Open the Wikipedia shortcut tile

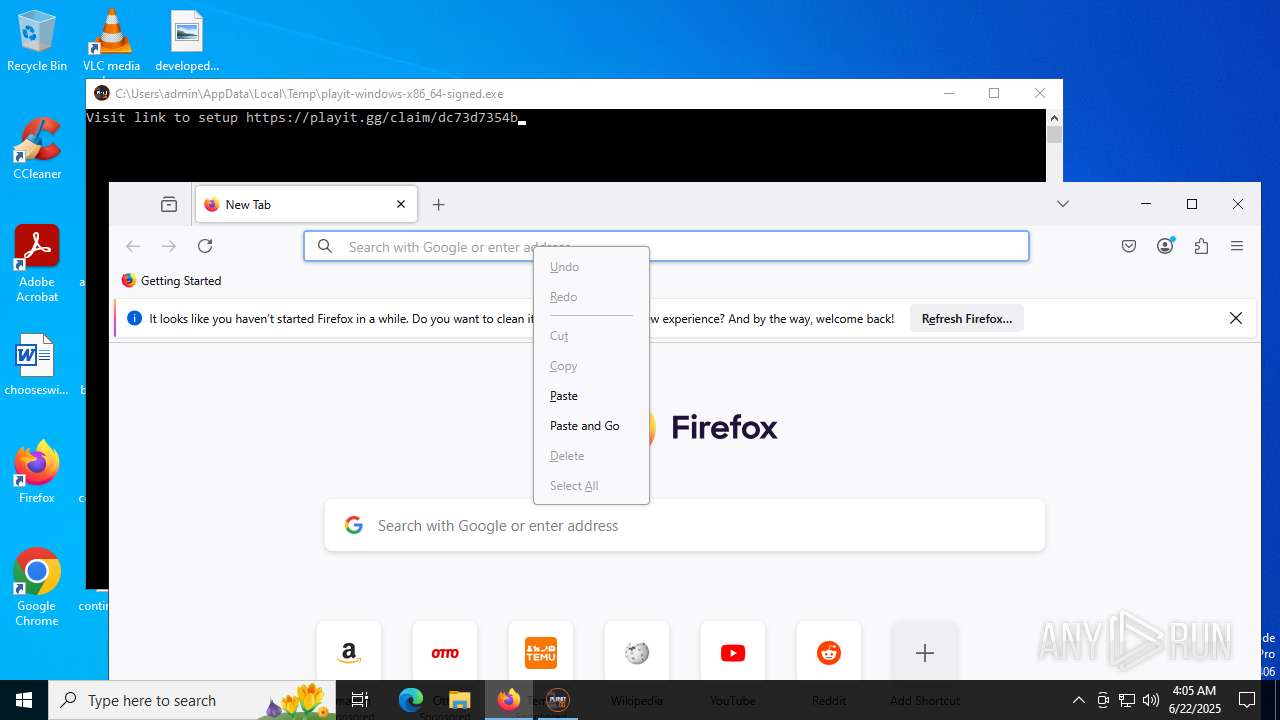[637, 653]
